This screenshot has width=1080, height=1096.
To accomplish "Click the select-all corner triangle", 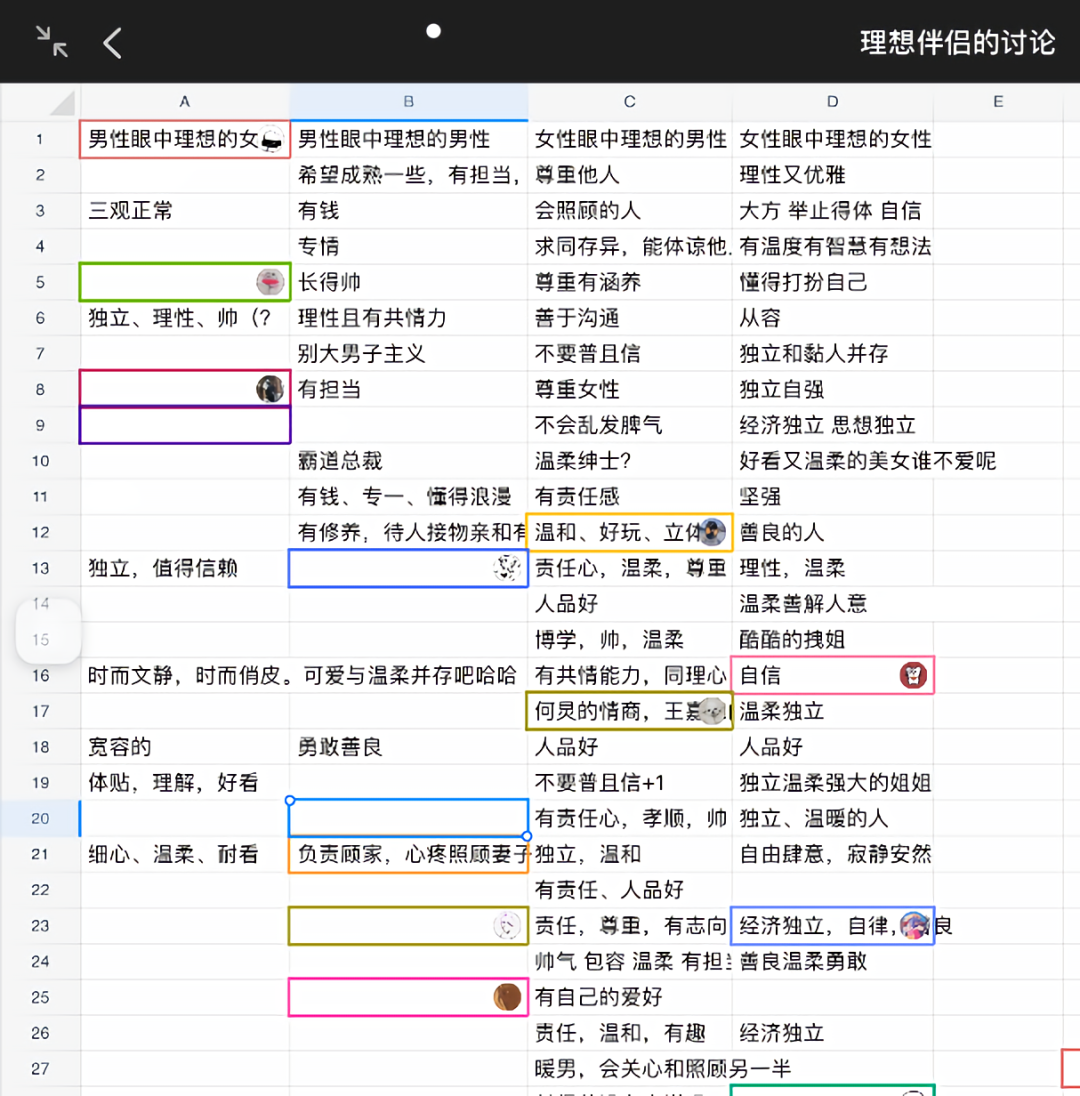I will [62, 102].
